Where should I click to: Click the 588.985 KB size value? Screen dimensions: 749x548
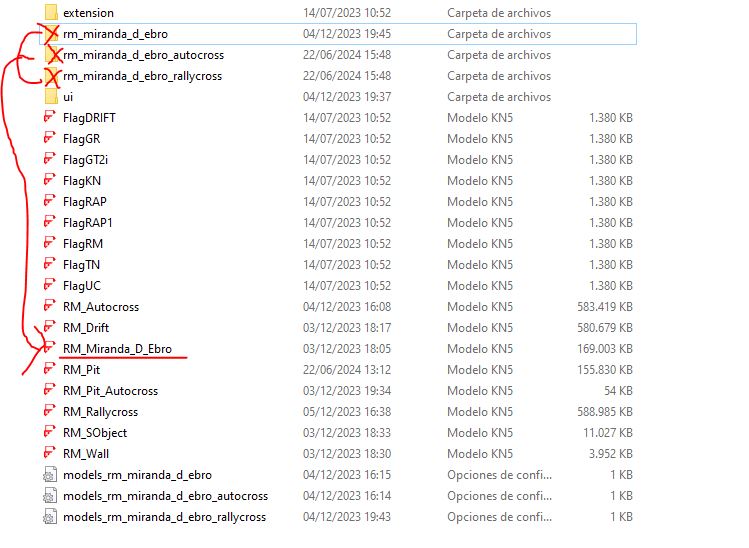point(605,412)
